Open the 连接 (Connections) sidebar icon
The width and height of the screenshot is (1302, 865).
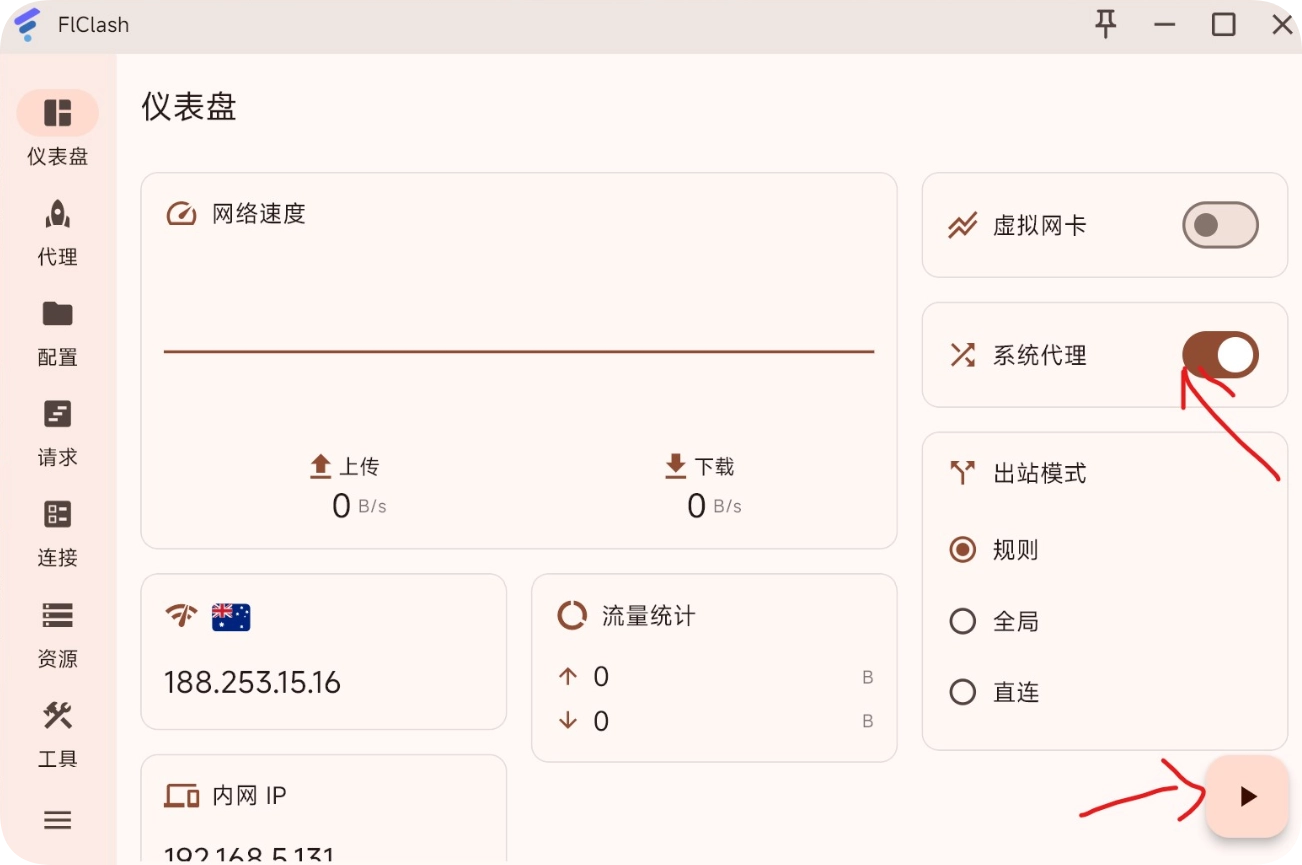click(57, 514)
